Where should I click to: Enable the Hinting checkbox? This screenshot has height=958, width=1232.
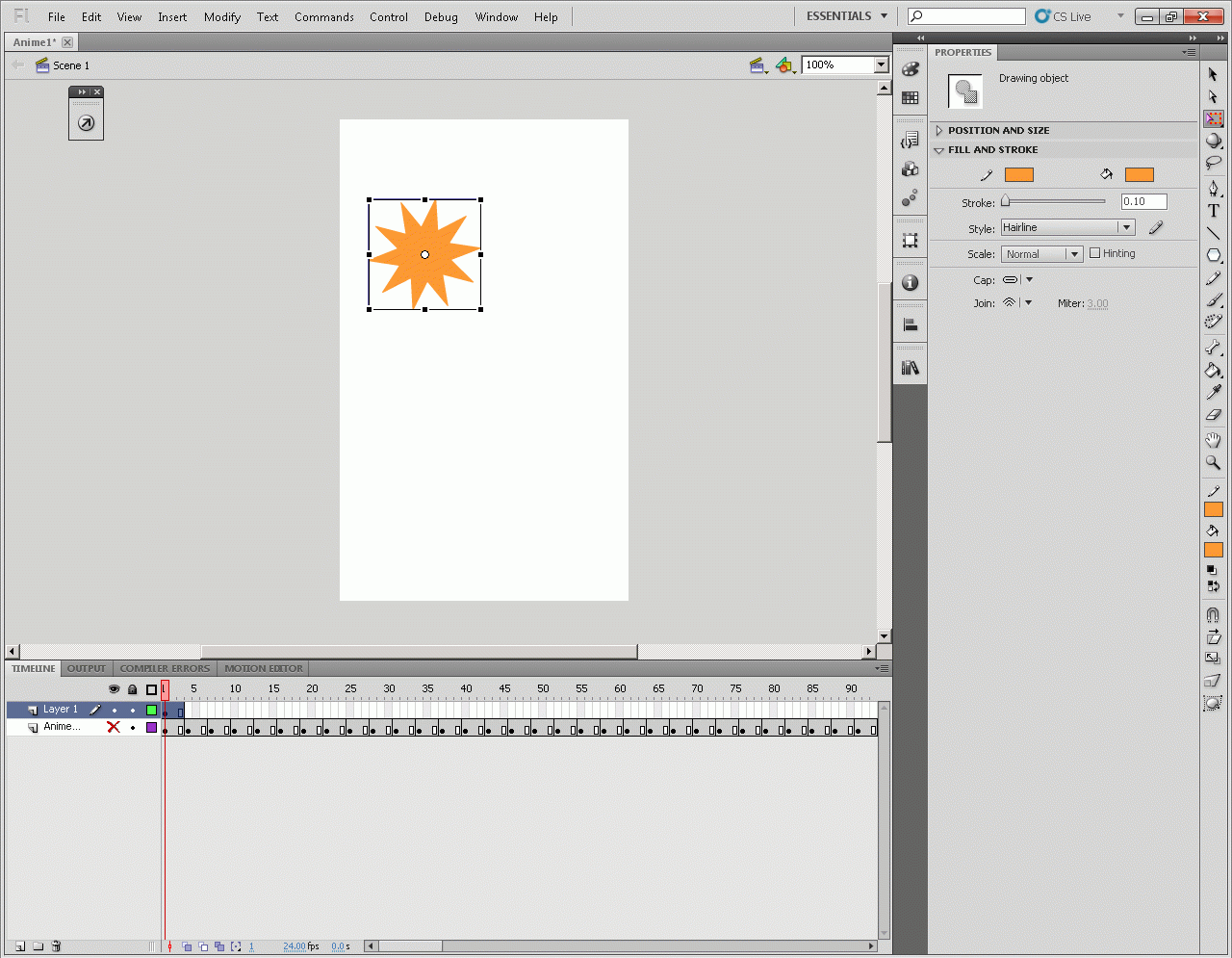[1094, 253]
